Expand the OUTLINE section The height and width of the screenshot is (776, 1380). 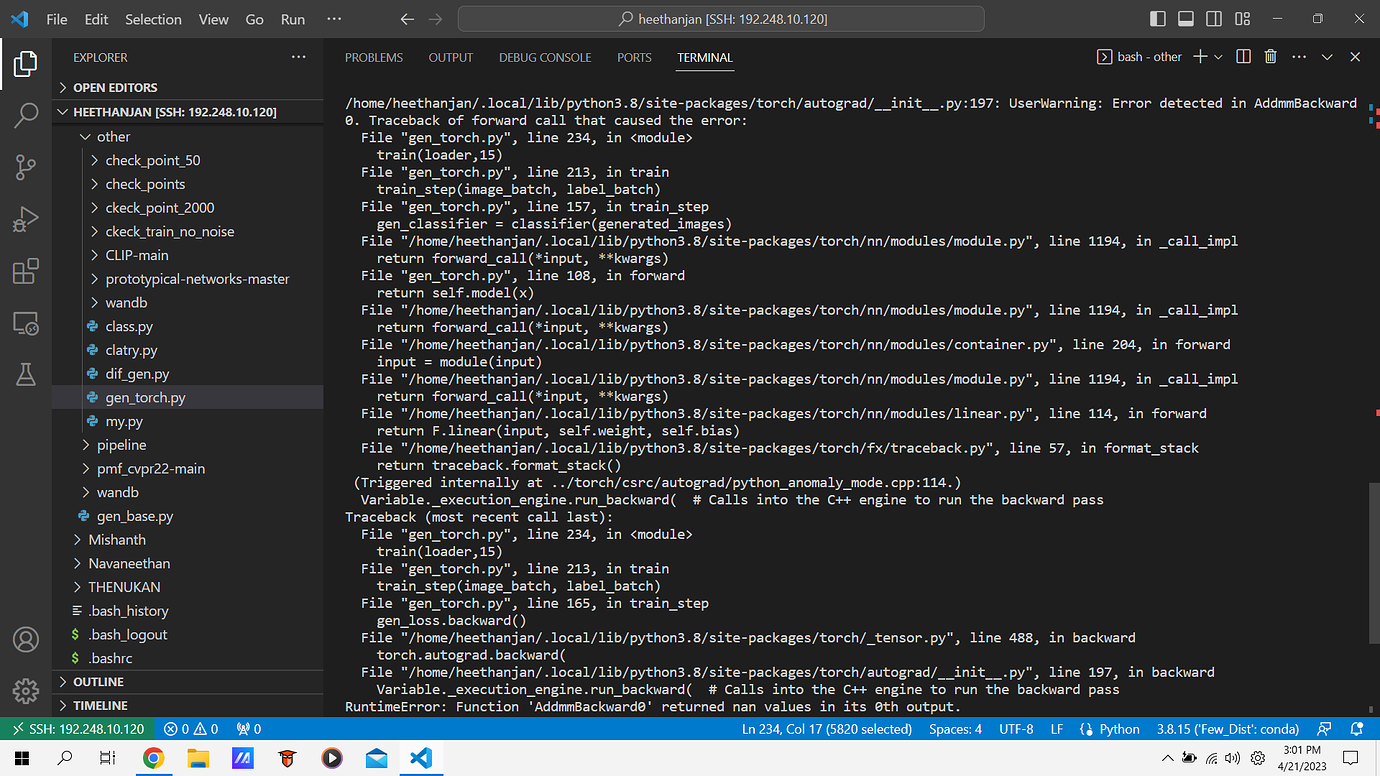click(x=98, y=682)
